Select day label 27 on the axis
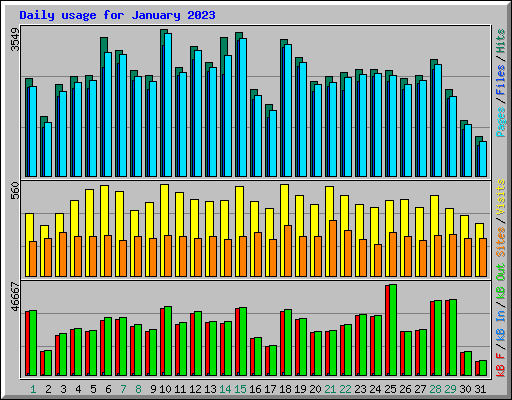 [x=420, y=389]
